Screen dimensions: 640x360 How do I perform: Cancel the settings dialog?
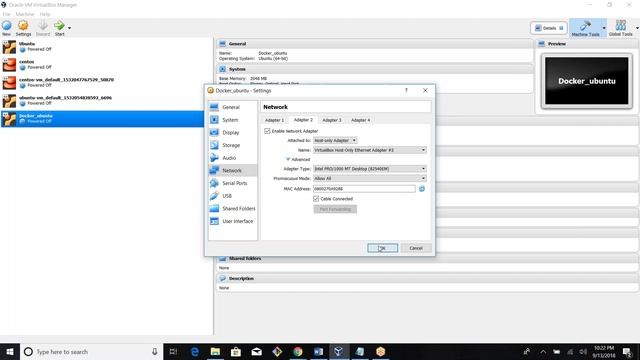416,248
